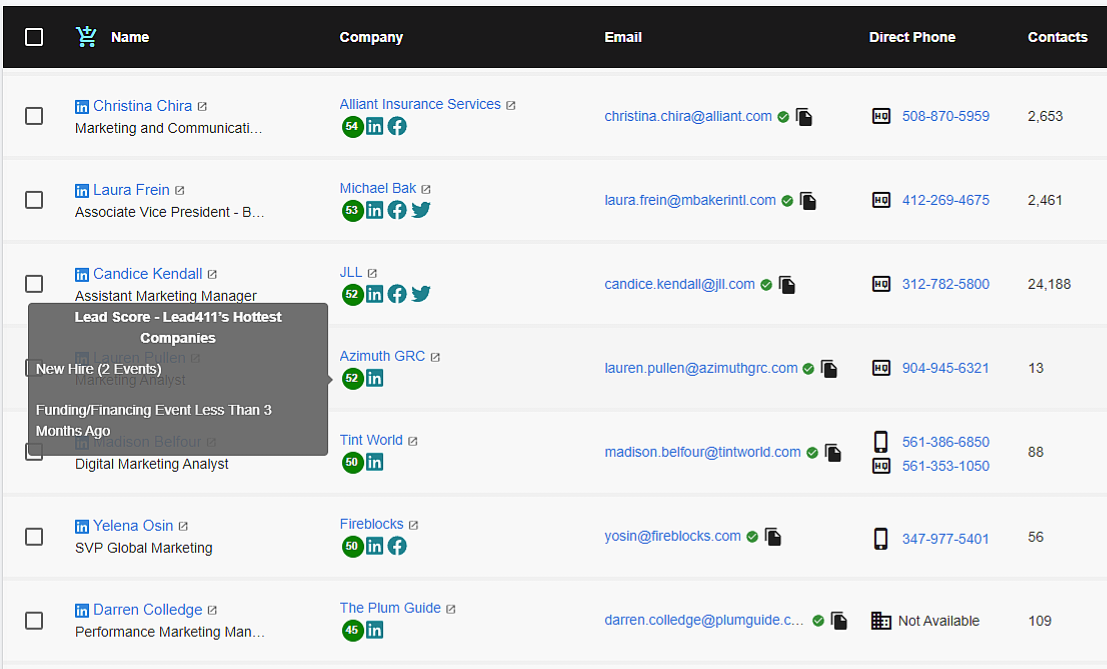Screen dimensions: 1107x669
Task: Click lead score 54 badge
Action: (x=352, y=127)
